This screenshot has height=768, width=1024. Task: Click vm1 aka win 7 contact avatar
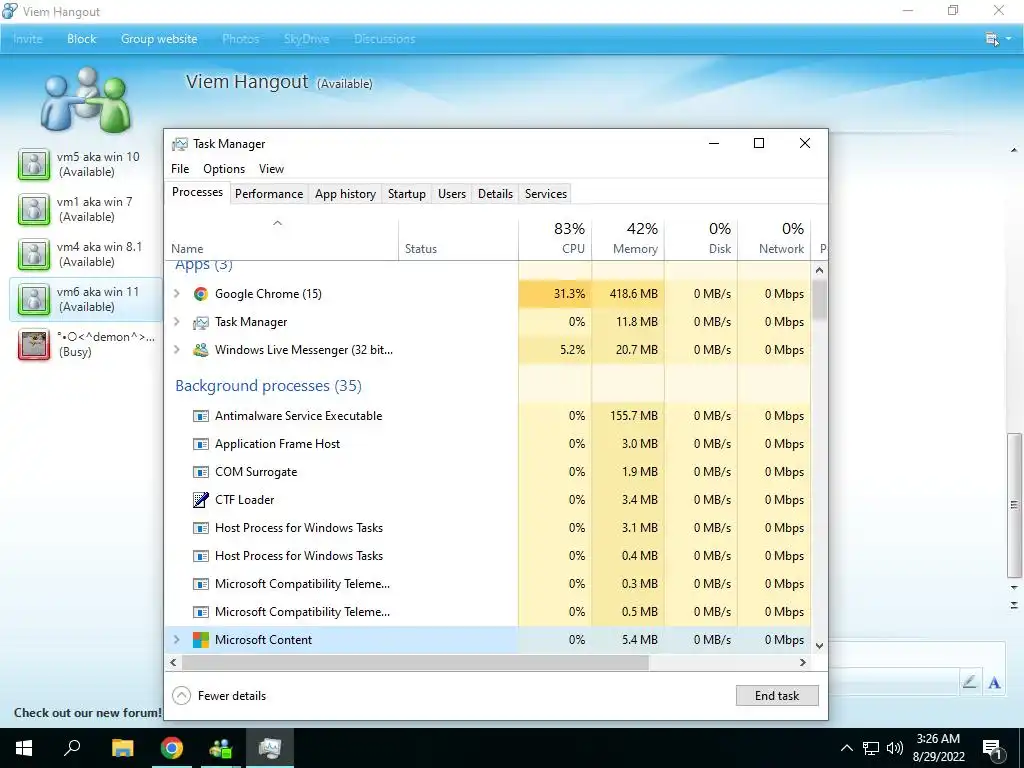point(34,209)
